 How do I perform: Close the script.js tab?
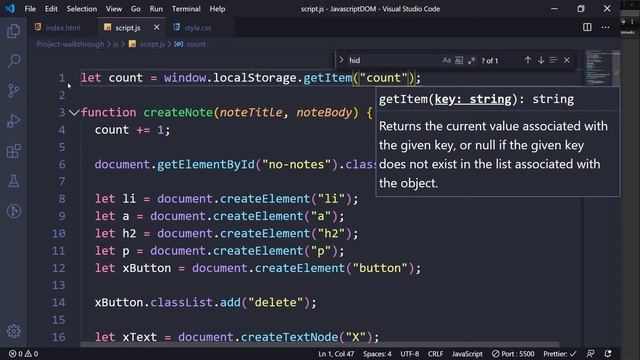coord(156,27)
